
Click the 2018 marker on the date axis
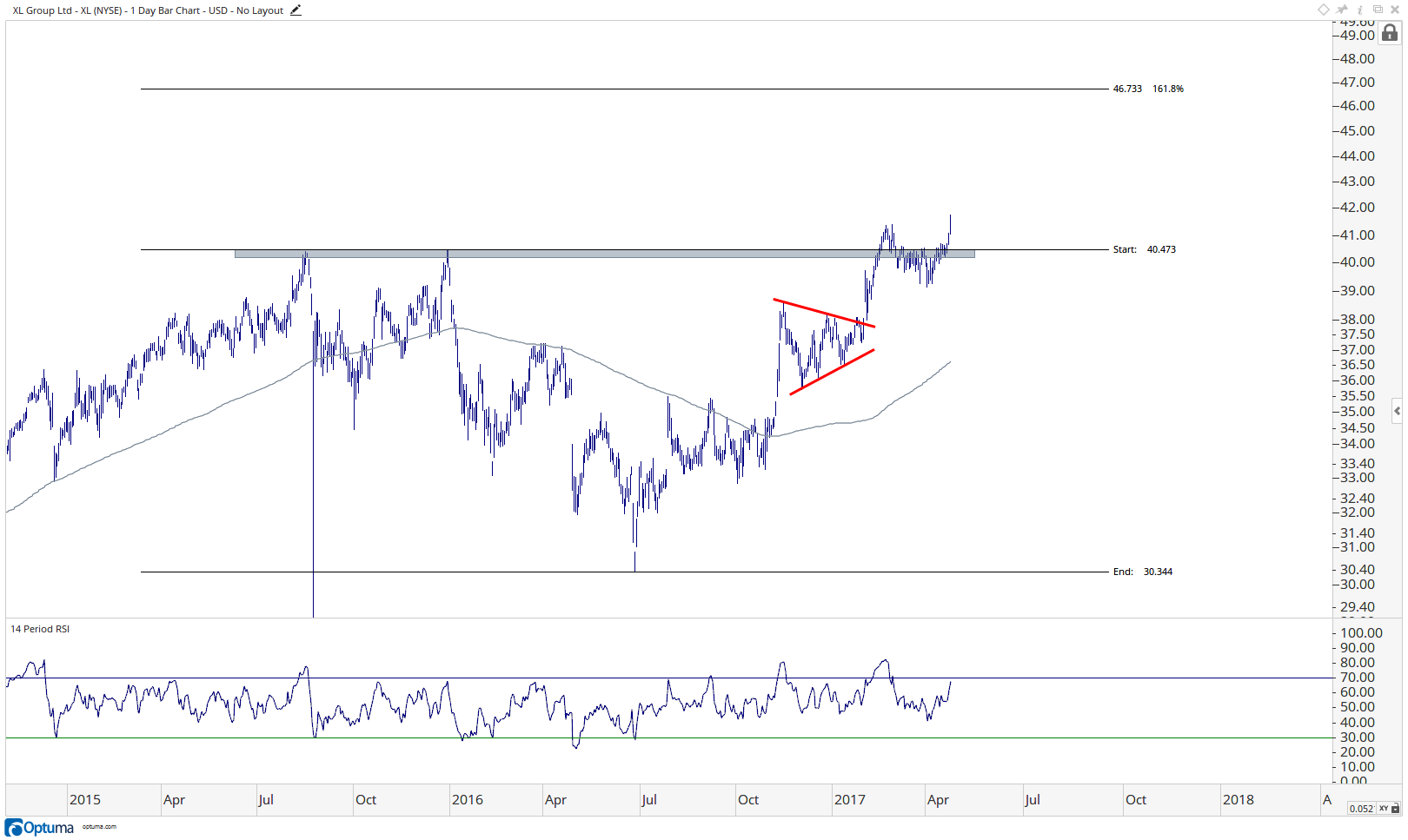tap(1239, 800)
